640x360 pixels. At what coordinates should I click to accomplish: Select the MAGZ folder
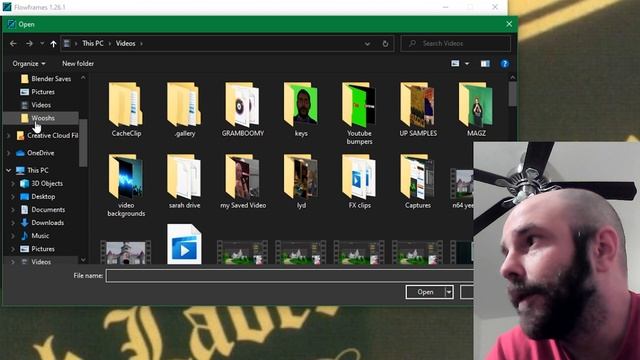[476, 109]
